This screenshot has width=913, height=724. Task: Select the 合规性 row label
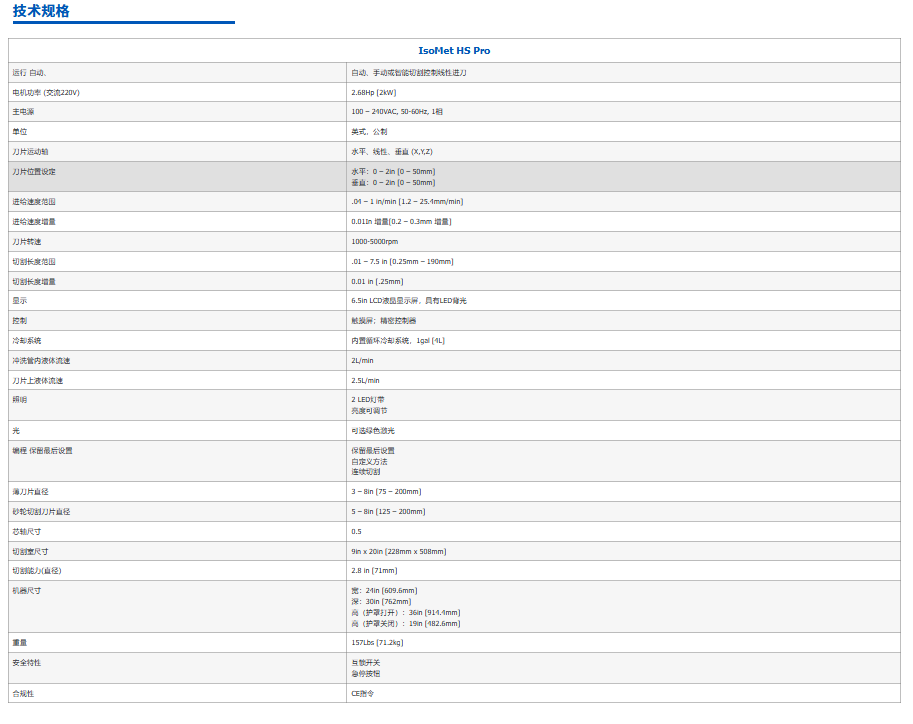pyautogui.click(x=23, y=694)
